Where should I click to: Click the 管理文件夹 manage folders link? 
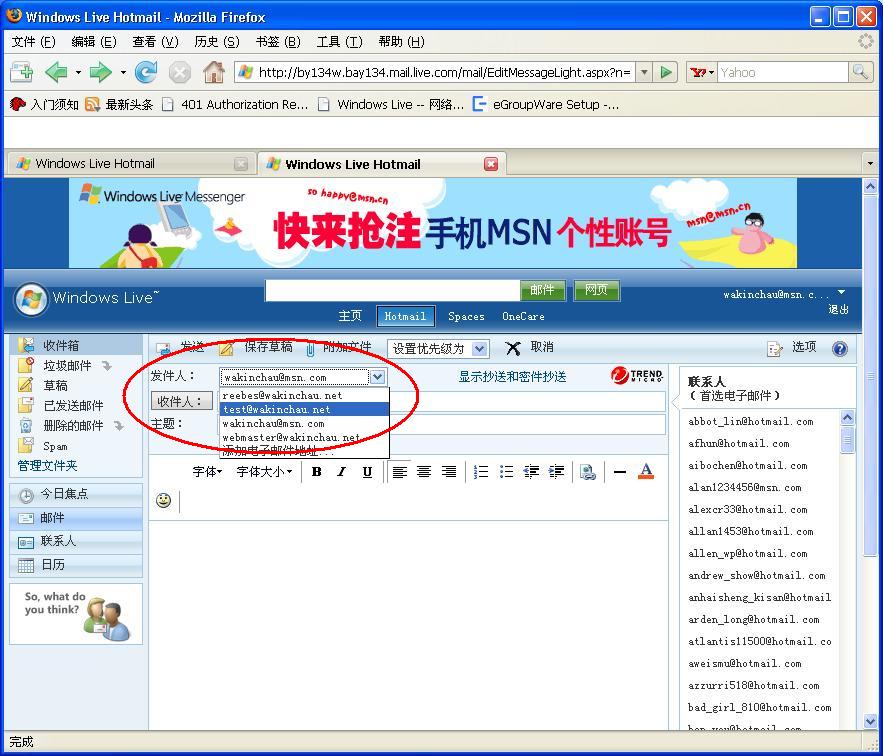tap(47, 466)
